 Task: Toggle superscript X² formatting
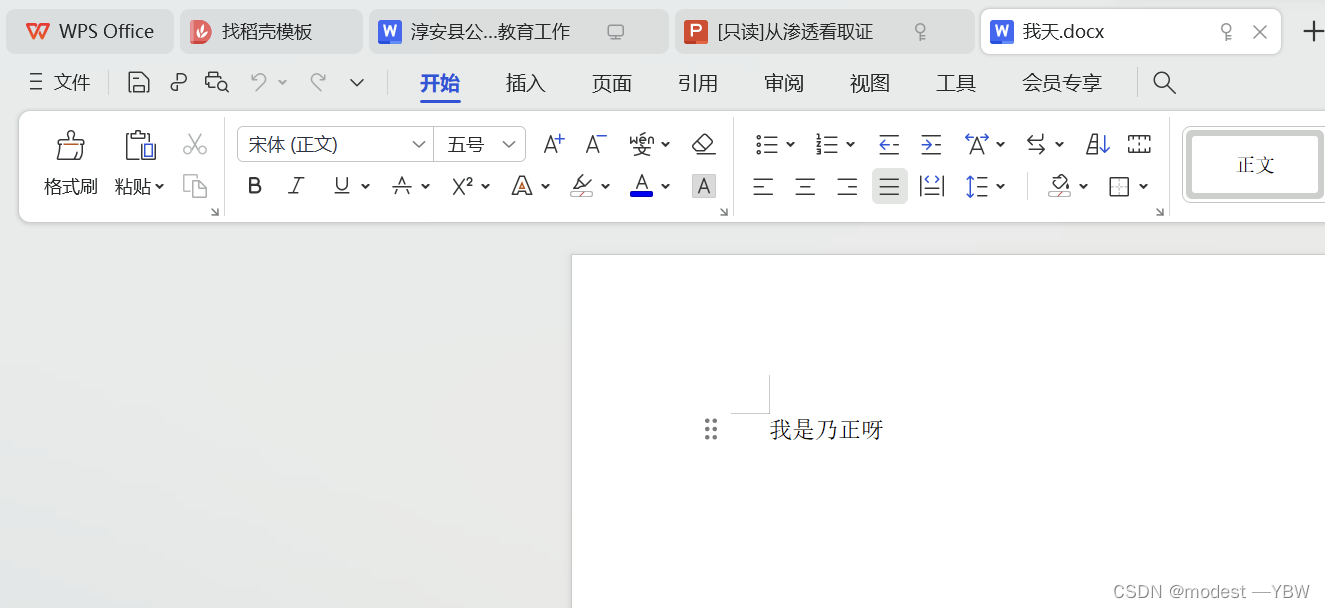coord(462,186)
